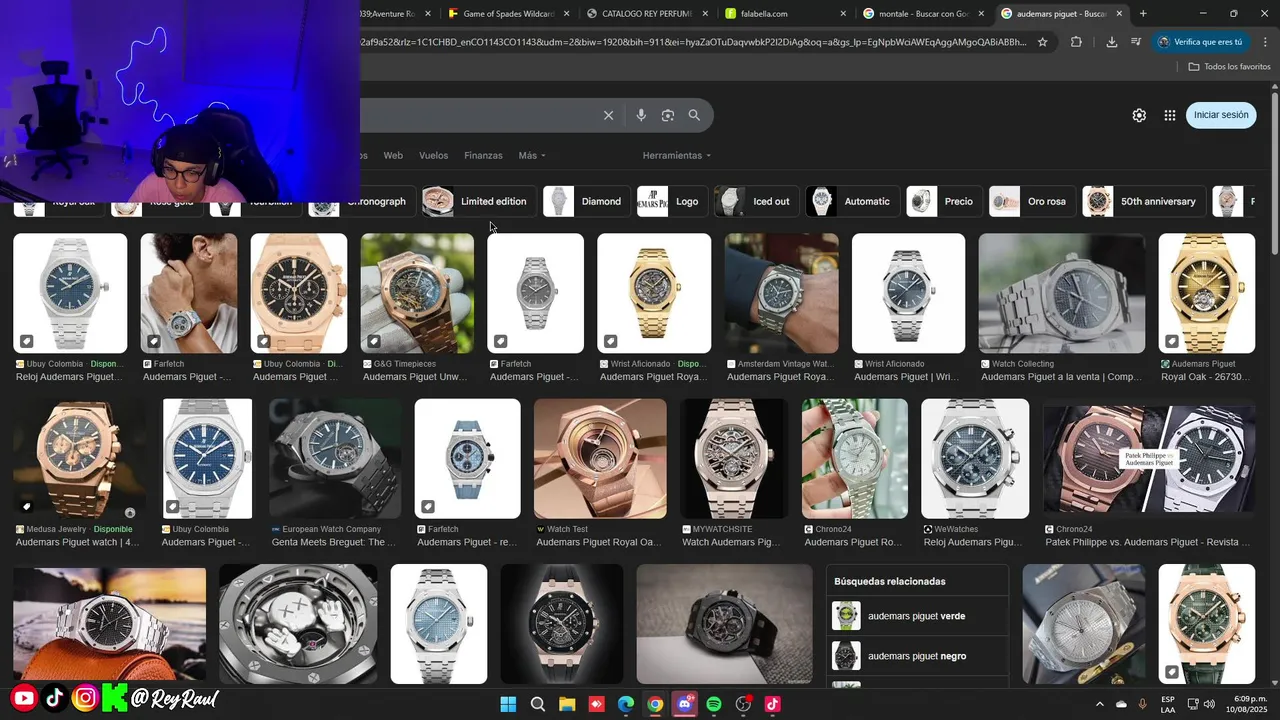Switch to the Finanzas tab
The height and width of the screenshot is (720, 1280).
click(x=483, y=155)
